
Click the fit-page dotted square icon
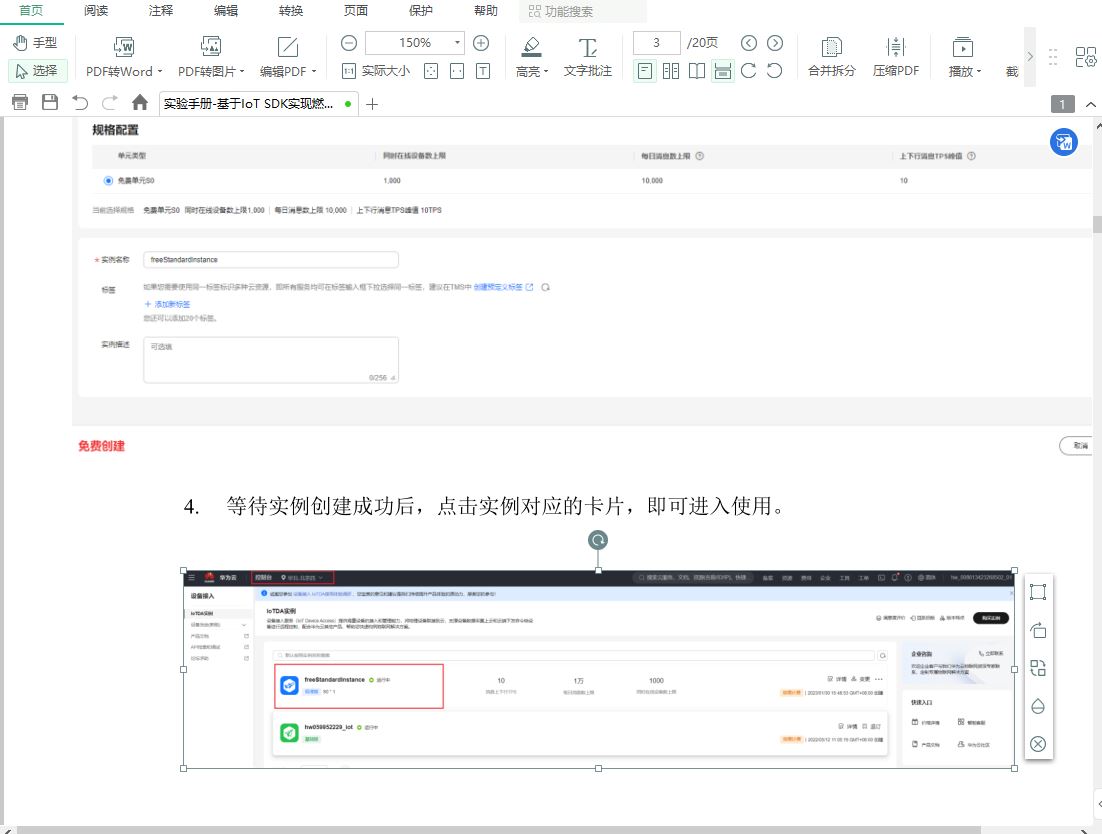431,71
